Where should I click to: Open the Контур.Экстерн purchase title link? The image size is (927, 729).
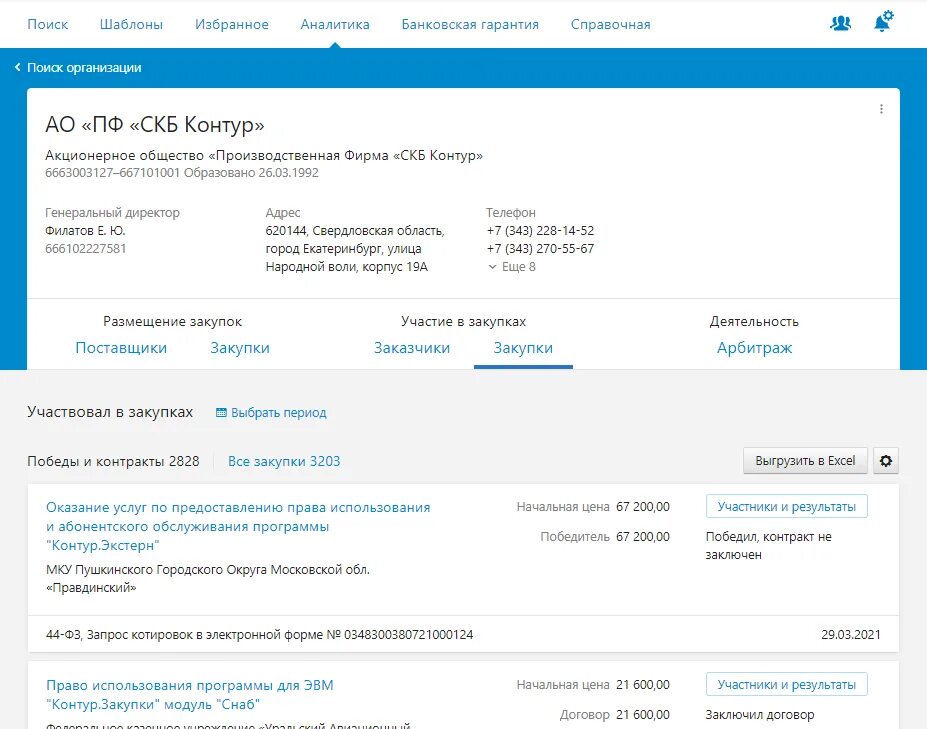click(x=238, y=526)
